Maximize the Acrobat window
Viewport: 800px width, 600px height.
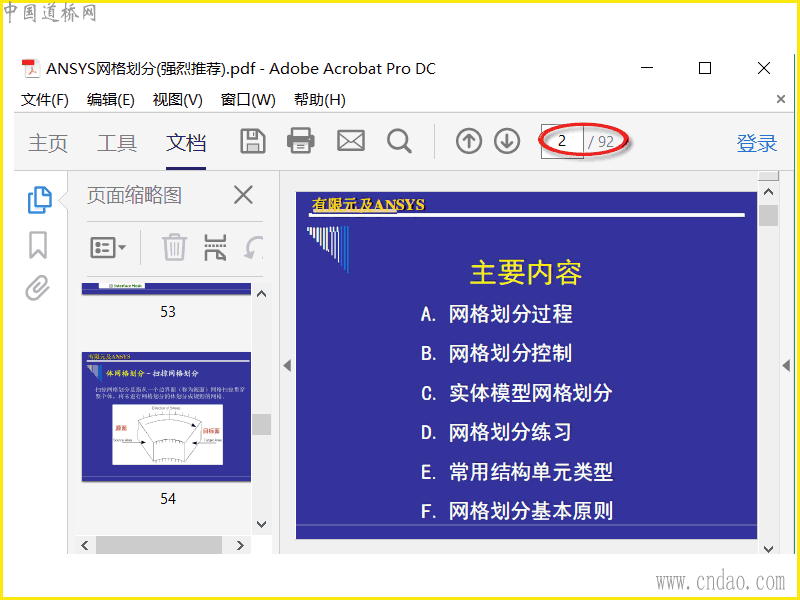click(x=705, y=68)
